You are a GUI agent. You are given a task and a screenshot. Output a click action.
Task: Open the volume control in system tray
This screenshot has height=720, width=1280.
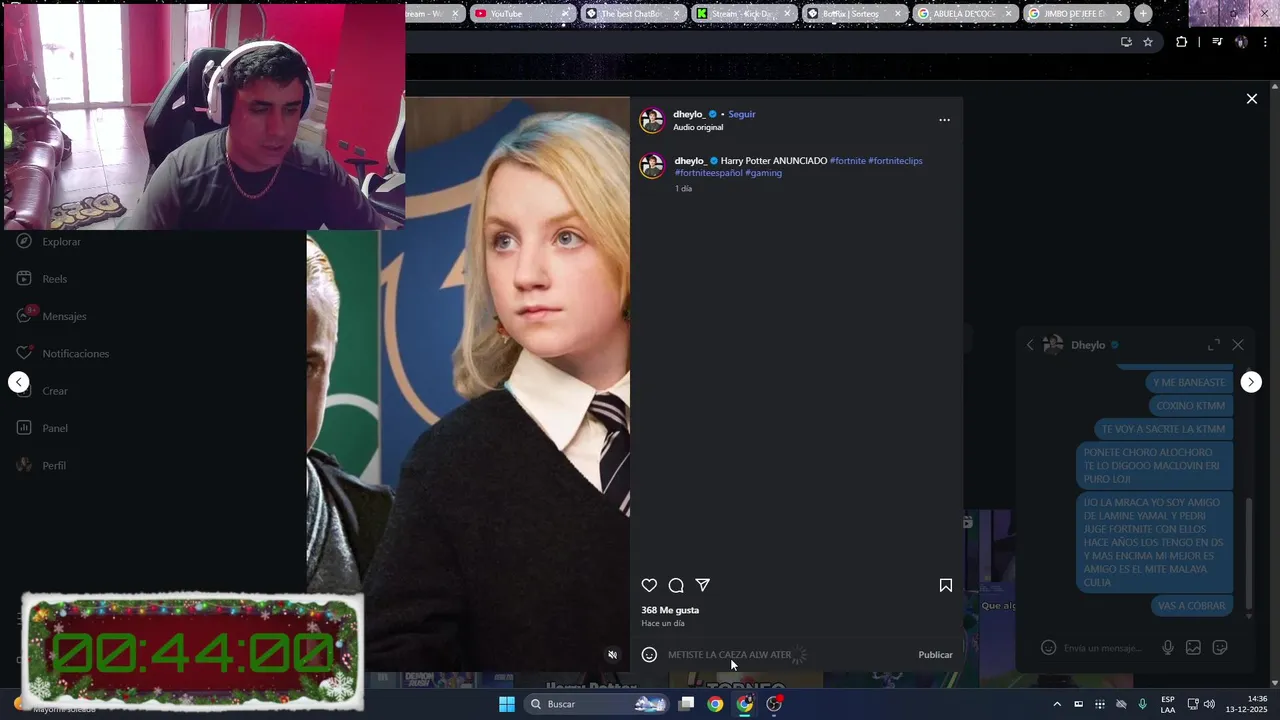pos(1209,704)
